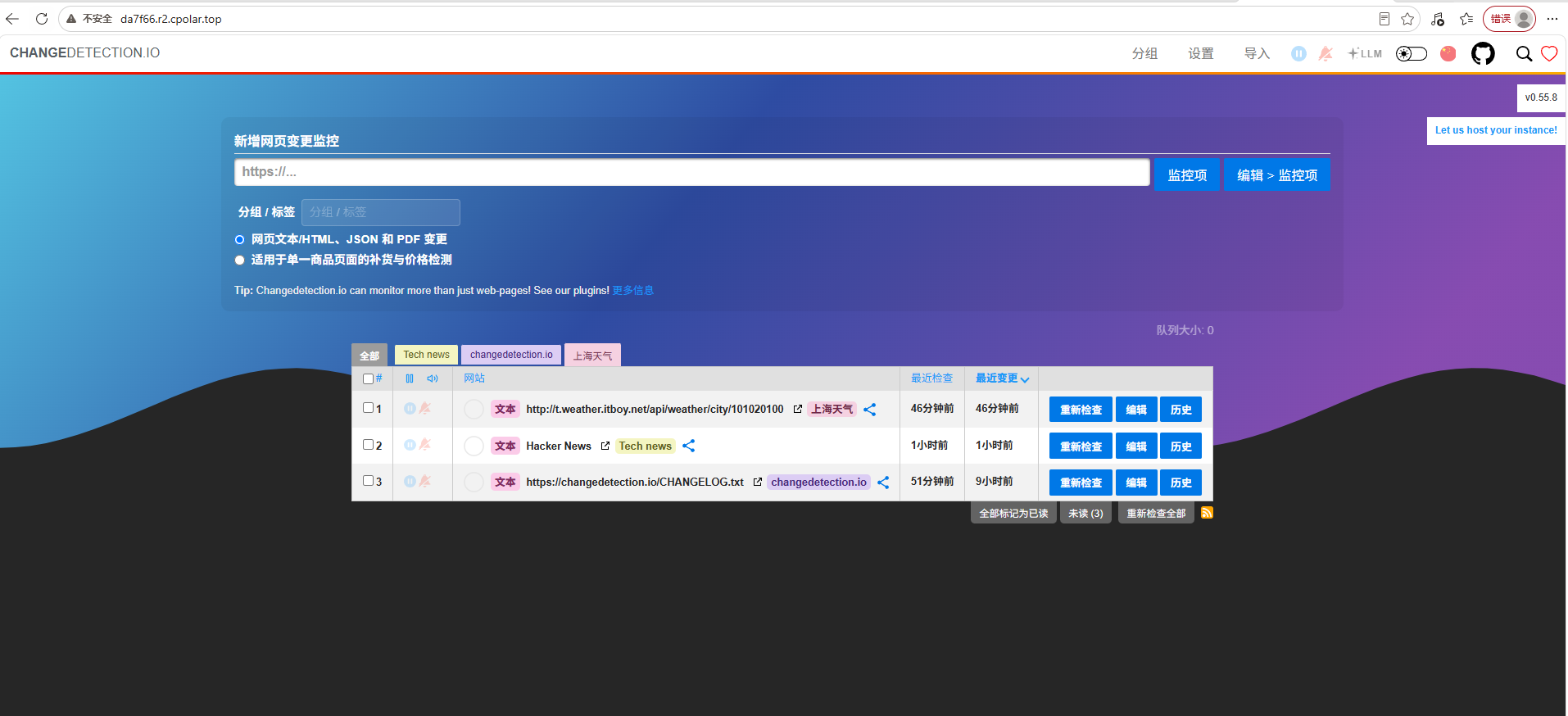Sort by paused column header icon

click(x=410, y=378)
